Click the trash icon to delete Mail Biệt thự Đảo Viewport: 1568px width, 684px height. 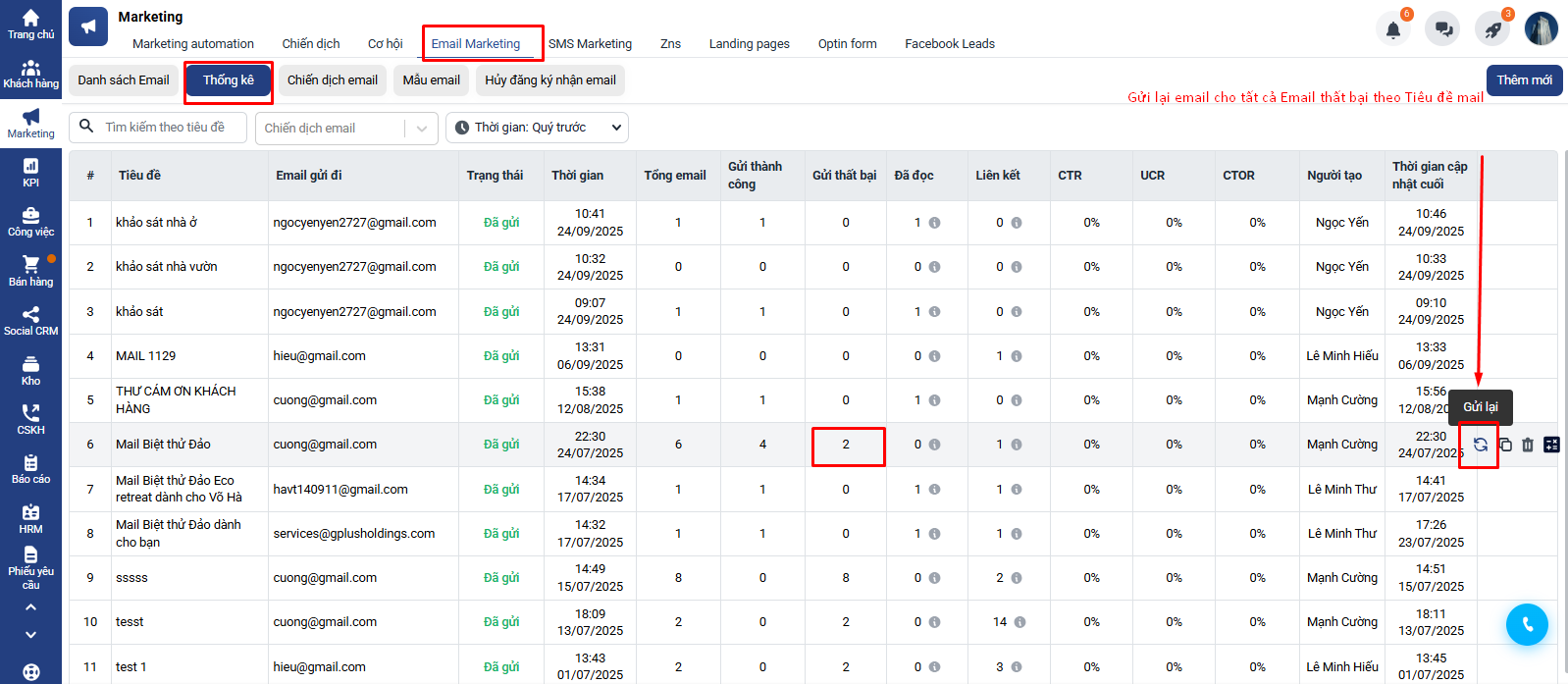coord(1528,445)
